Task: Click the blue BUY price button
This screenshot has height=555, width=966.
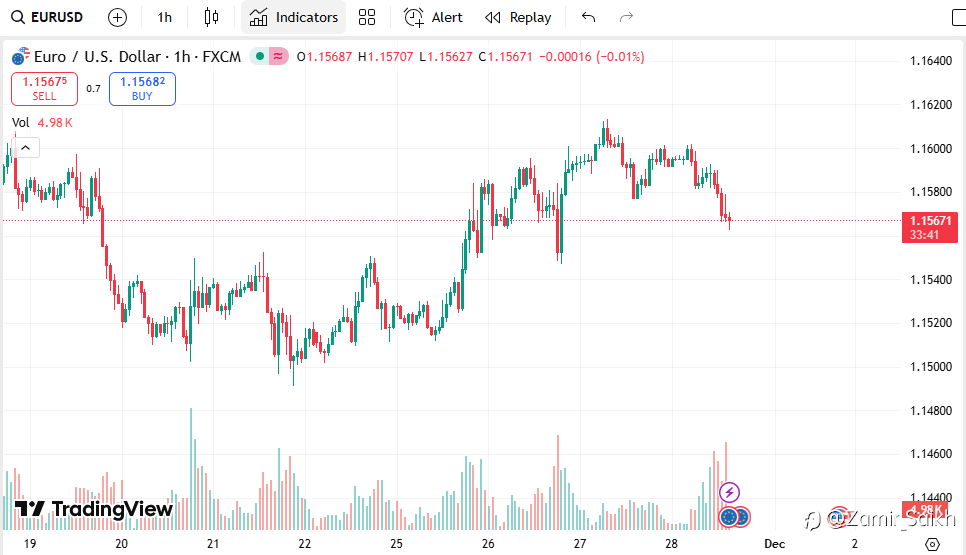Action: (142, 89)
